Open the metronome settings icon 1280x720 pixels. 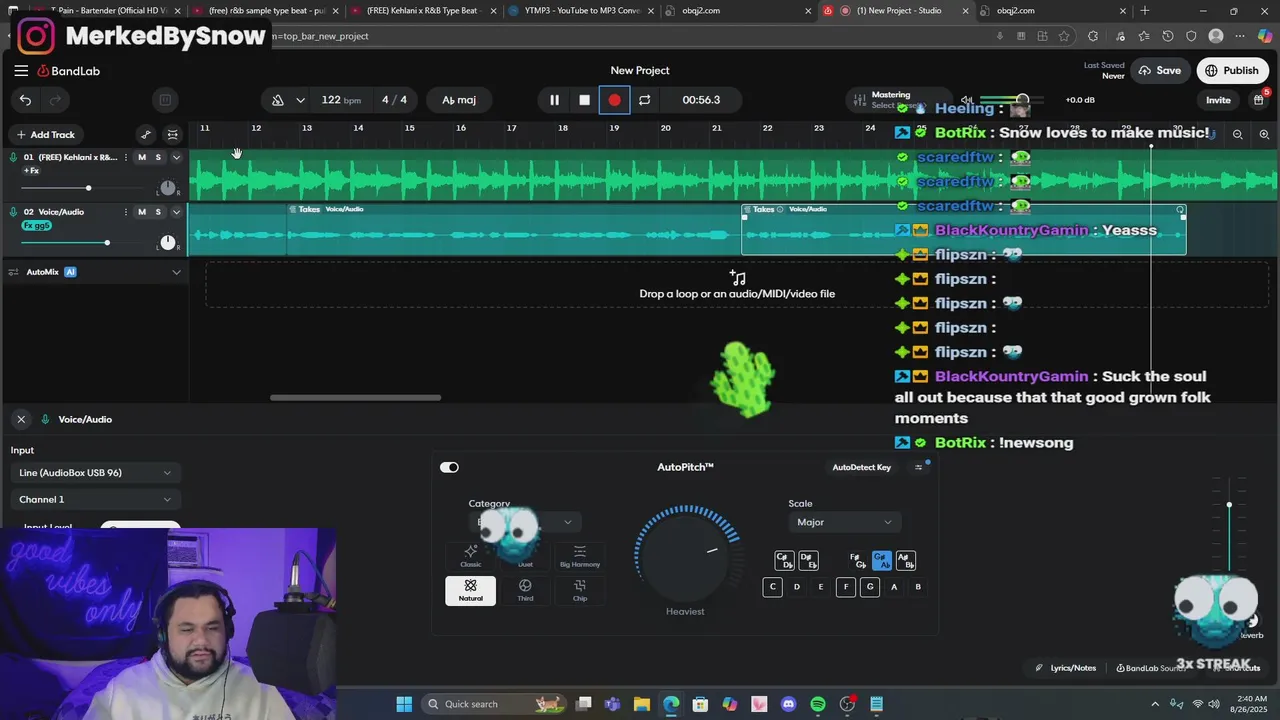278,100
